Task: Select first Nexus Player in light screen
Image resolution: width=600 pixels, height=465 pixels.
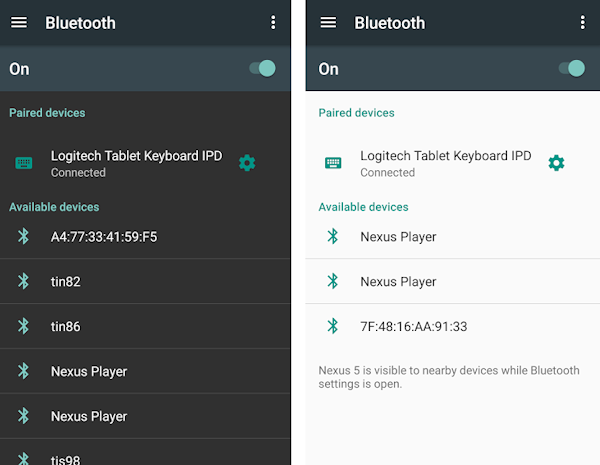Action: (453, 237)
